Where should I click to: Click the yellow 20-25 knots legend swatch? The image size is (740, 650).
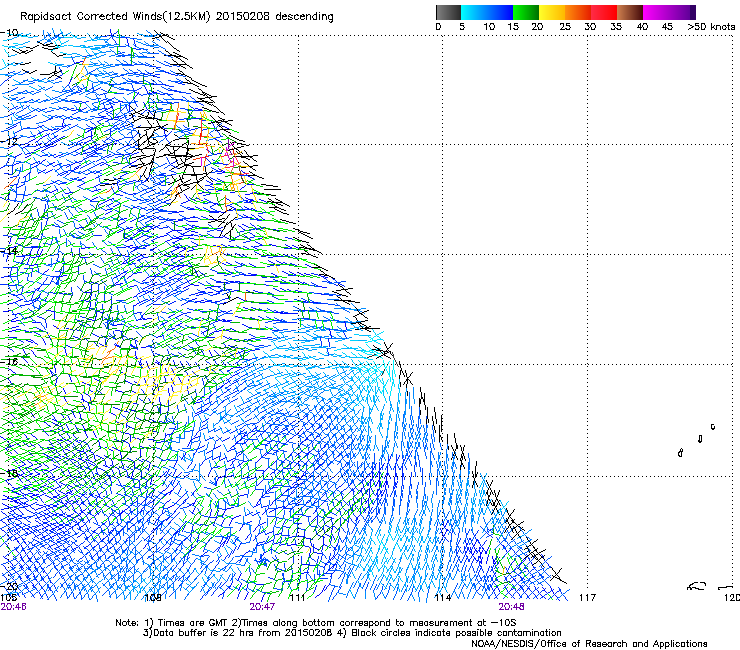coord(552,12)
